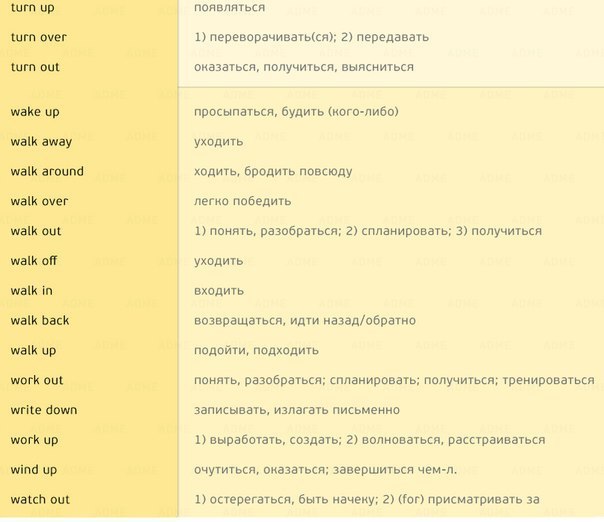Click the translation "легко победить"
This screenshot has width=604, height=522.
[242, 201]
